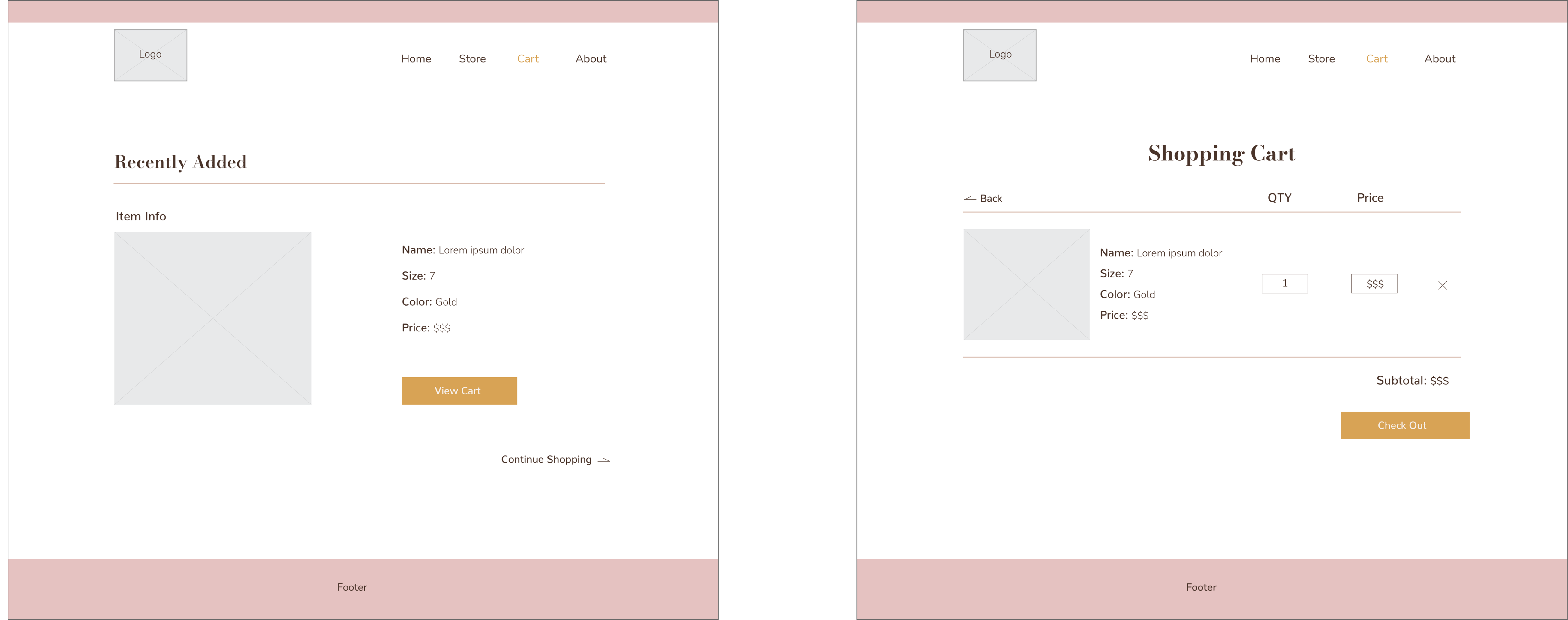Click the arrow icon beside Continue Shopping
This screenshot has height=620, width=1568.
coord(604,461)
